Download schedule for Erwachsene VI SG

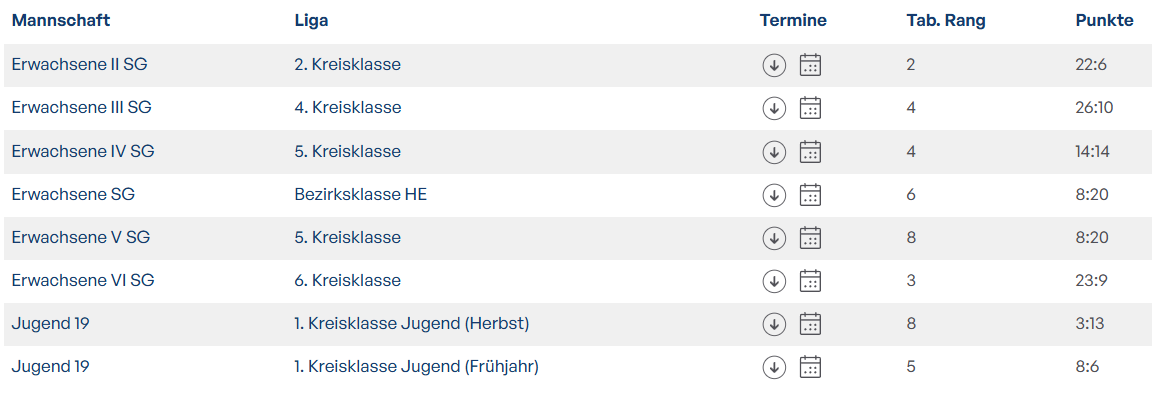pyautogui.click(x=774, y=281)
